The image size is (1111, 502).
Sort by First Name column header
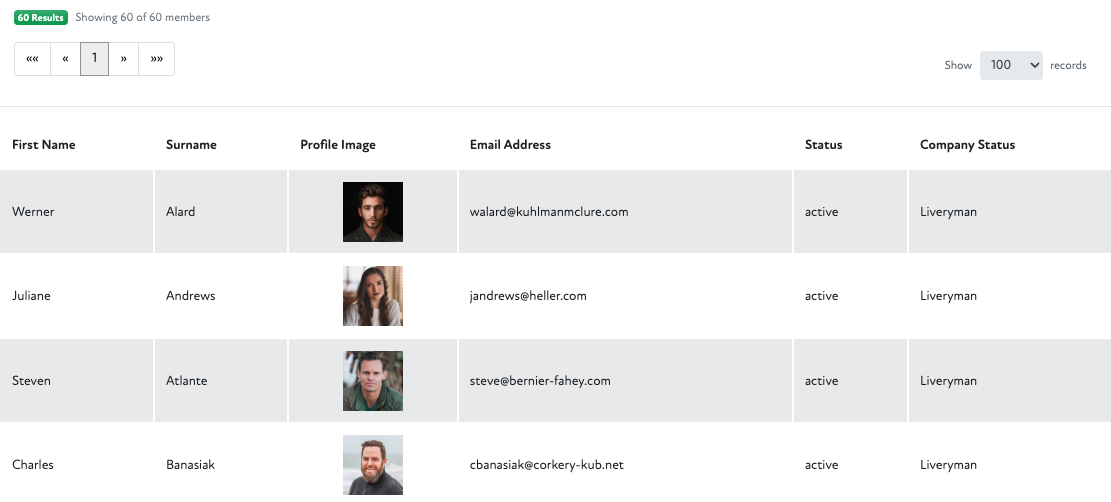pyautogui.click(x=44, y=144)
